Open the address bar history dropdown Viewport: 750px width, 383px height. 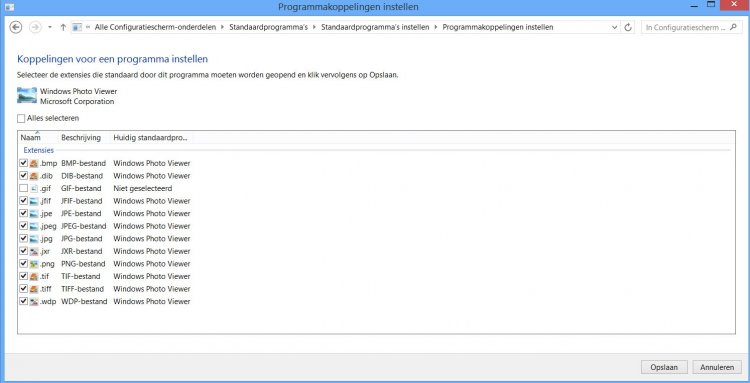pos(615,27)
